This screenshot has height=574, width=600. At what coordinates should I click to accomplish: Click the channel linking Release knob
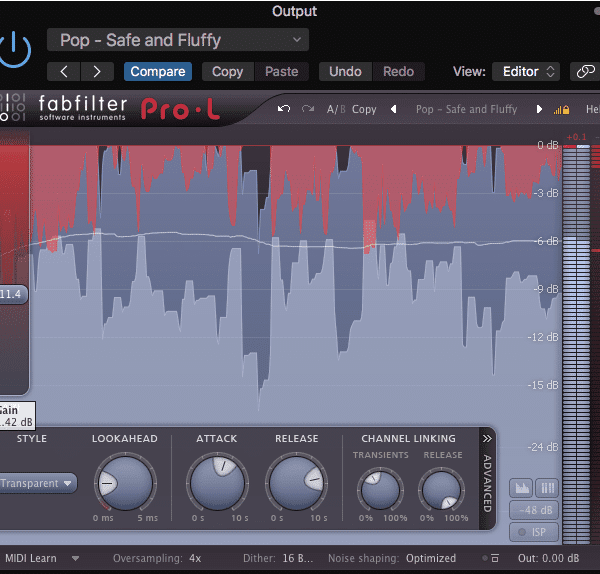point(441,490)
